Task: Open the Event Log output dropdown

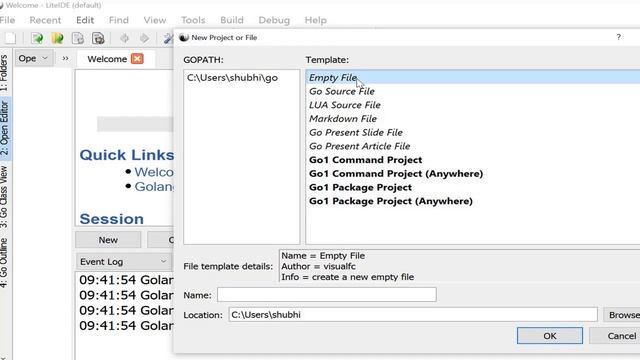Action: [x=123, y=262]
